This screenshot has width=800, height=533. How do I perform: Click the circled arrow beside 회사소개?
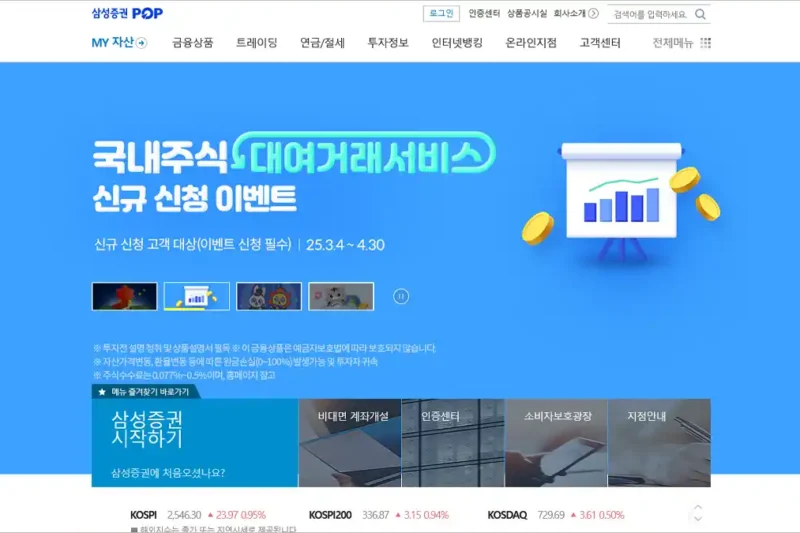[593, 13]
